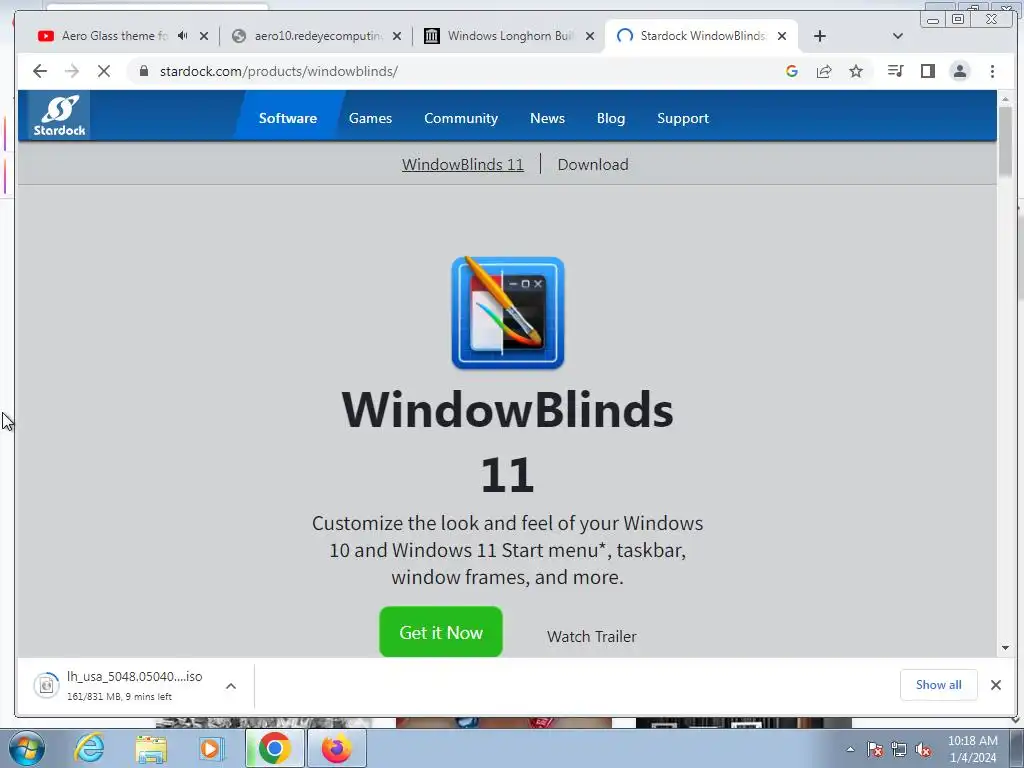The width and height of the screenshot is (1024, 768).
Task: Click the green Get it Now button
Action: pyautogui.click(x=441, y=632)
